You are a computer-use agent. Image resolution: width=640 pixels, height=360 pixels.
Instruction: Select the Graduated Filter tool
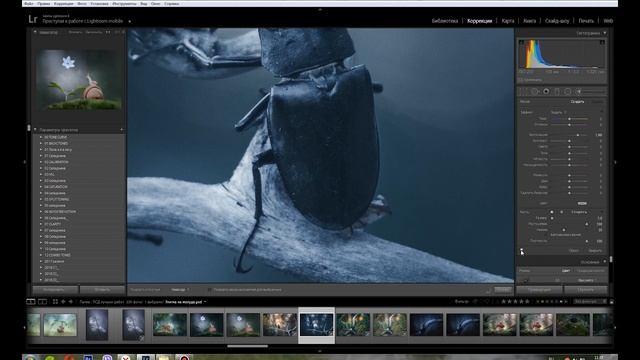pos(557,91)
